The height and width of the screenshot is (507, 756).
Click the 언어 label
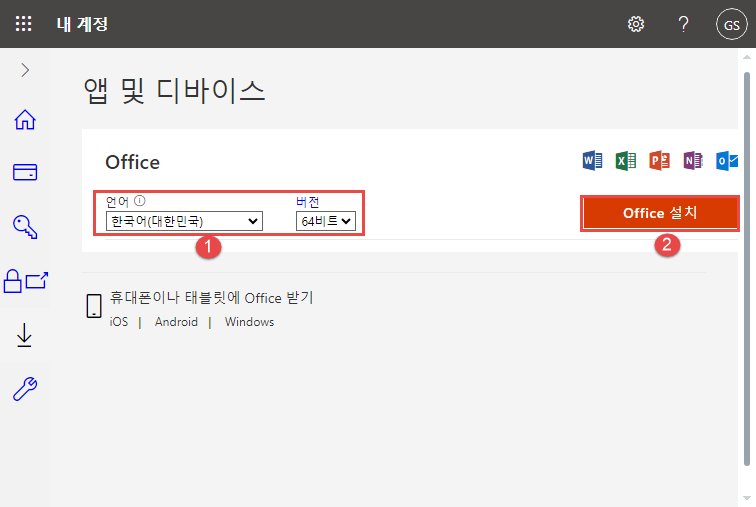tap(117, 201)
